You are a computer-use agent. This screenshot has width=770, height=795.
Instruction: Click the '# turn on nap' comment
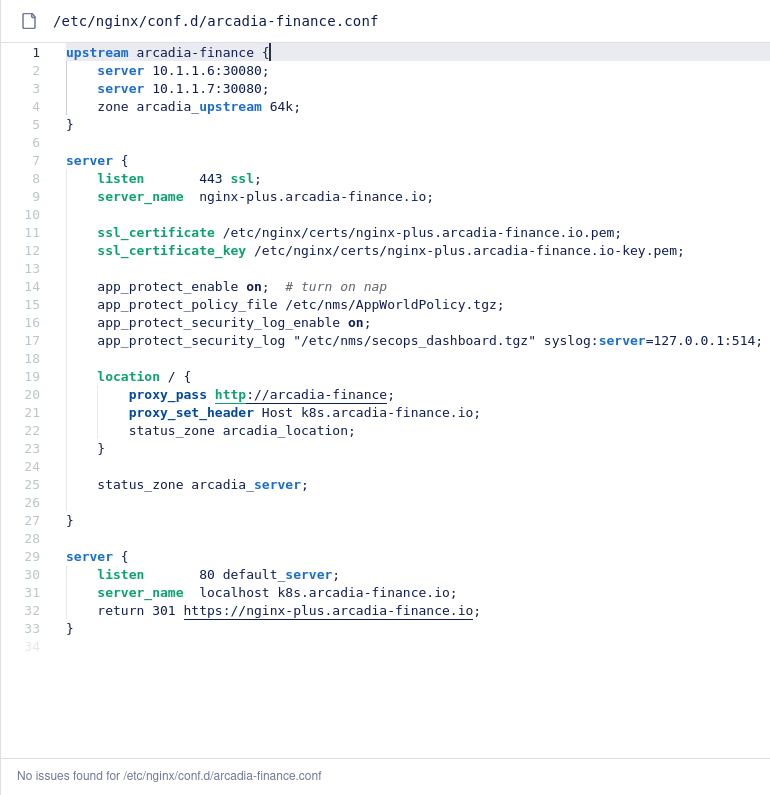pos(336,287)
